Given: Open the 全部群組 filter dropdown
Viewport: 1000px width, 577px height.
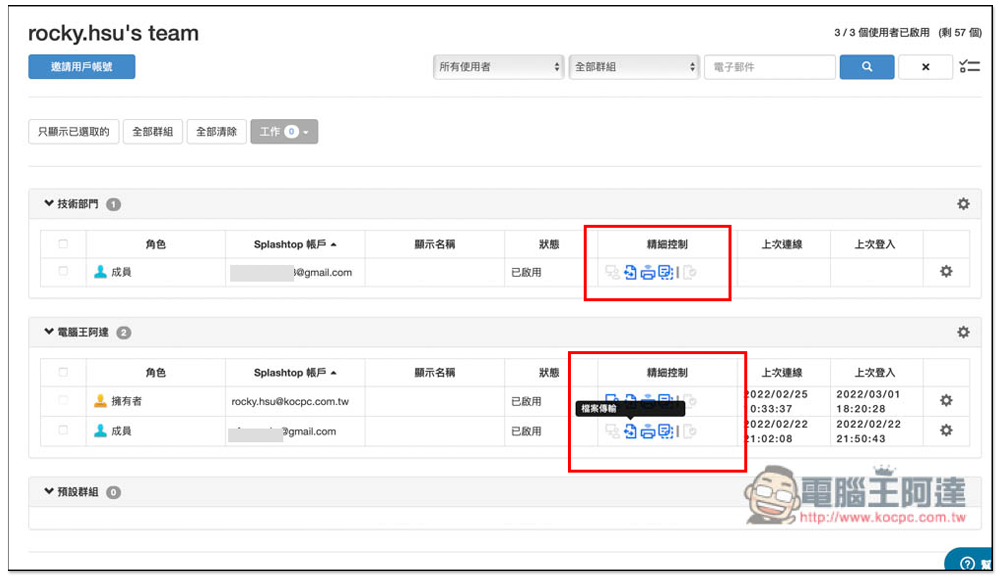Looking at the screenshot, I should 634,67.
